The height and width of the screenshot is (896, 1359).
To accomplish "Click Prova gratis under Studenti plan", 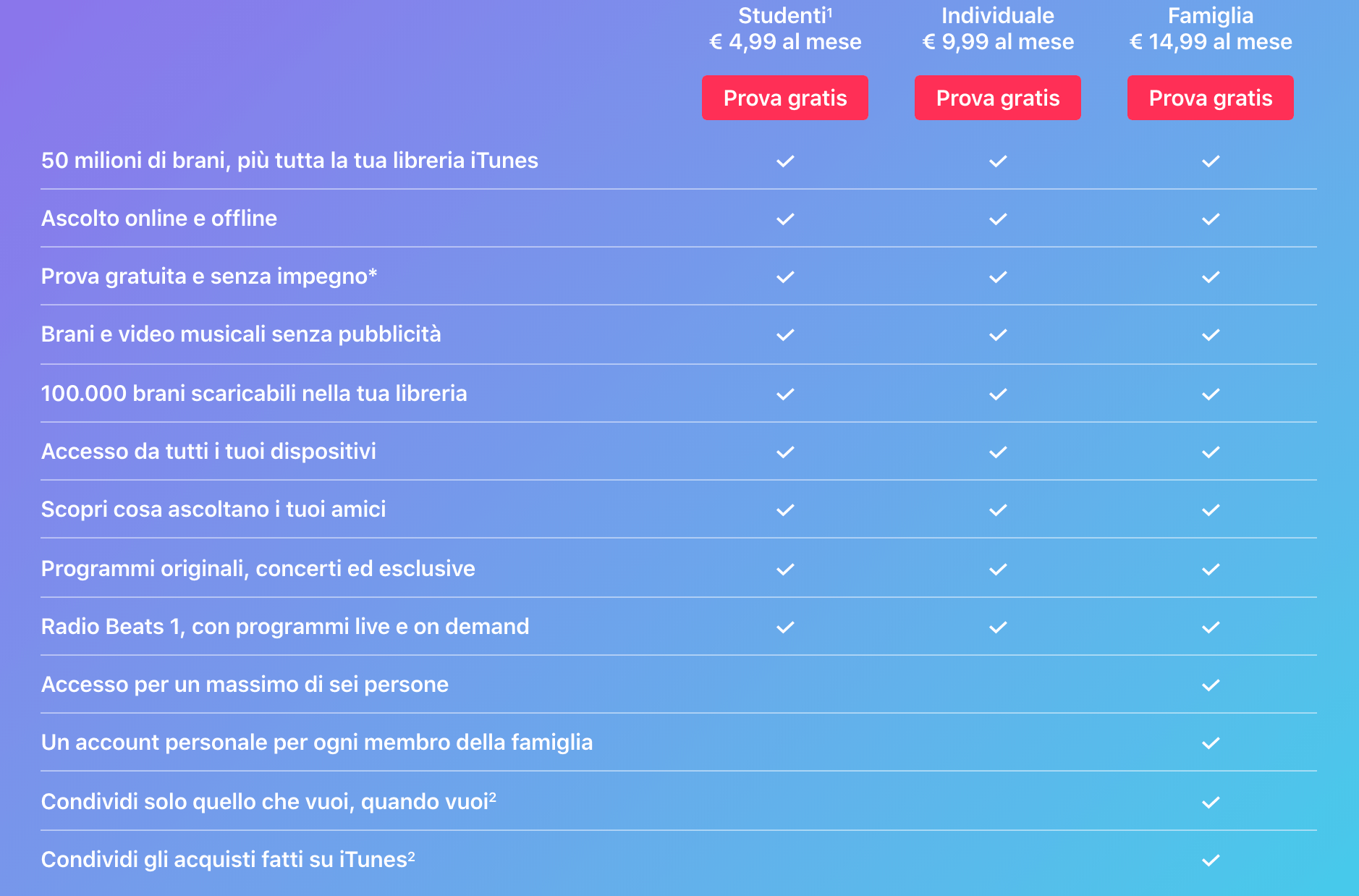I will click(x=784, y=98).
